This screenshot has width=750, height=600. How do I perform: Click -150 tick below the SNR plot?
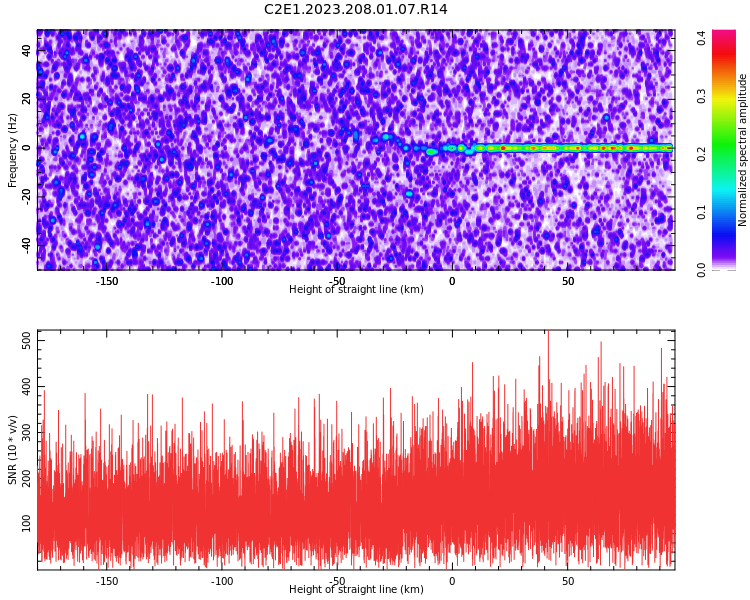coord(107,581)
